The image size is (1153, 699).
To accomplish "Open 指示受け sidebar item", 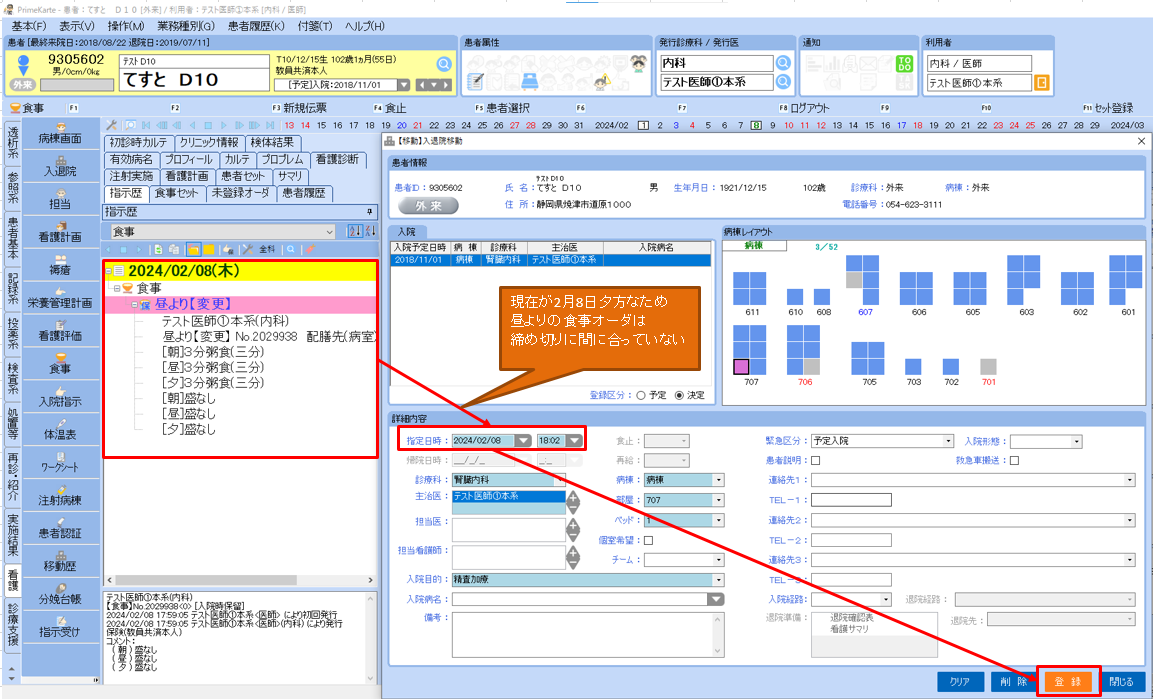I will pos(60,627).
